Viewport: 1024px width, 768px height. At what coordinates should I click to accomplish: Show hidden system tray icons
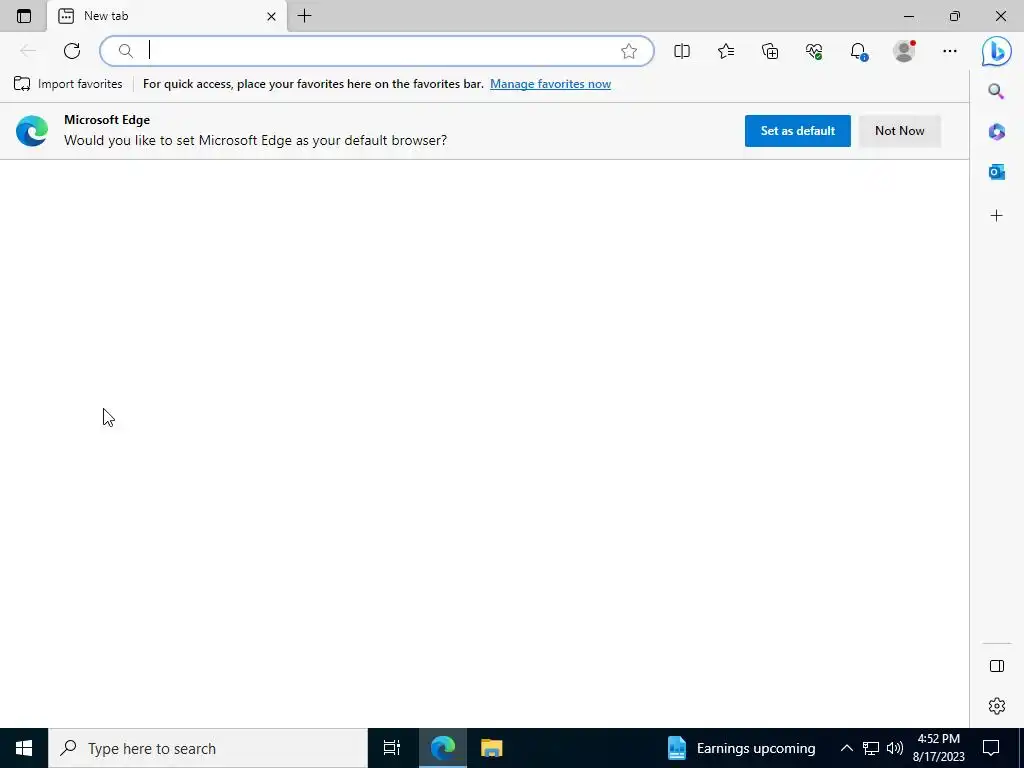[846, 748]
